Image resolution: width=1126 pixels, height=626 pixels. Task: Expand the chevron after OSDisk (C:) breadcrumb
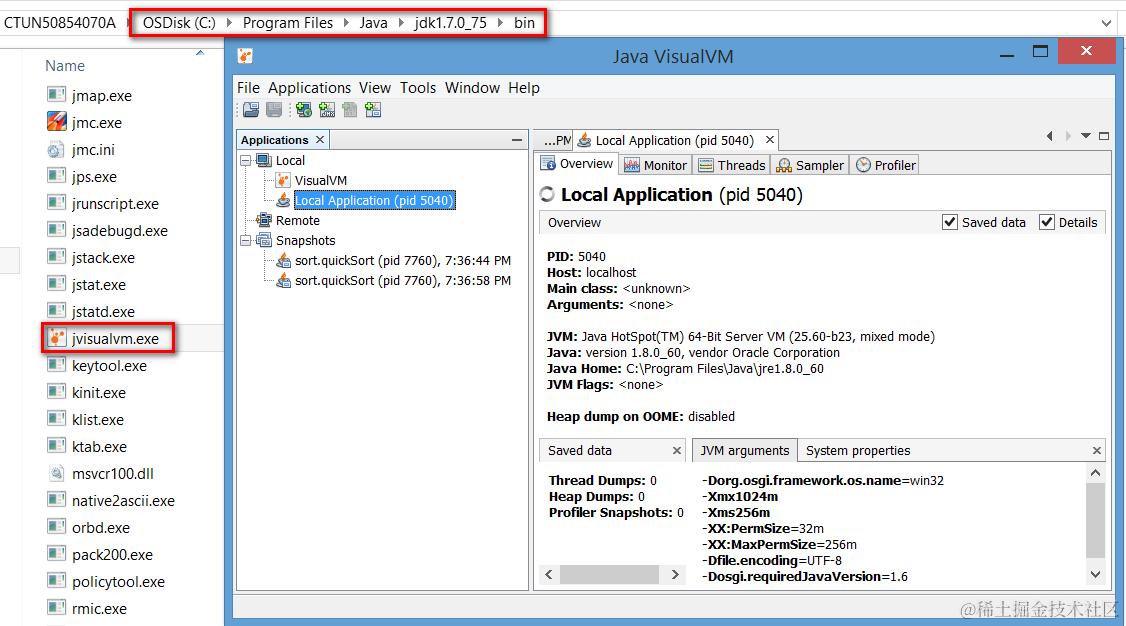coord(229,23)
